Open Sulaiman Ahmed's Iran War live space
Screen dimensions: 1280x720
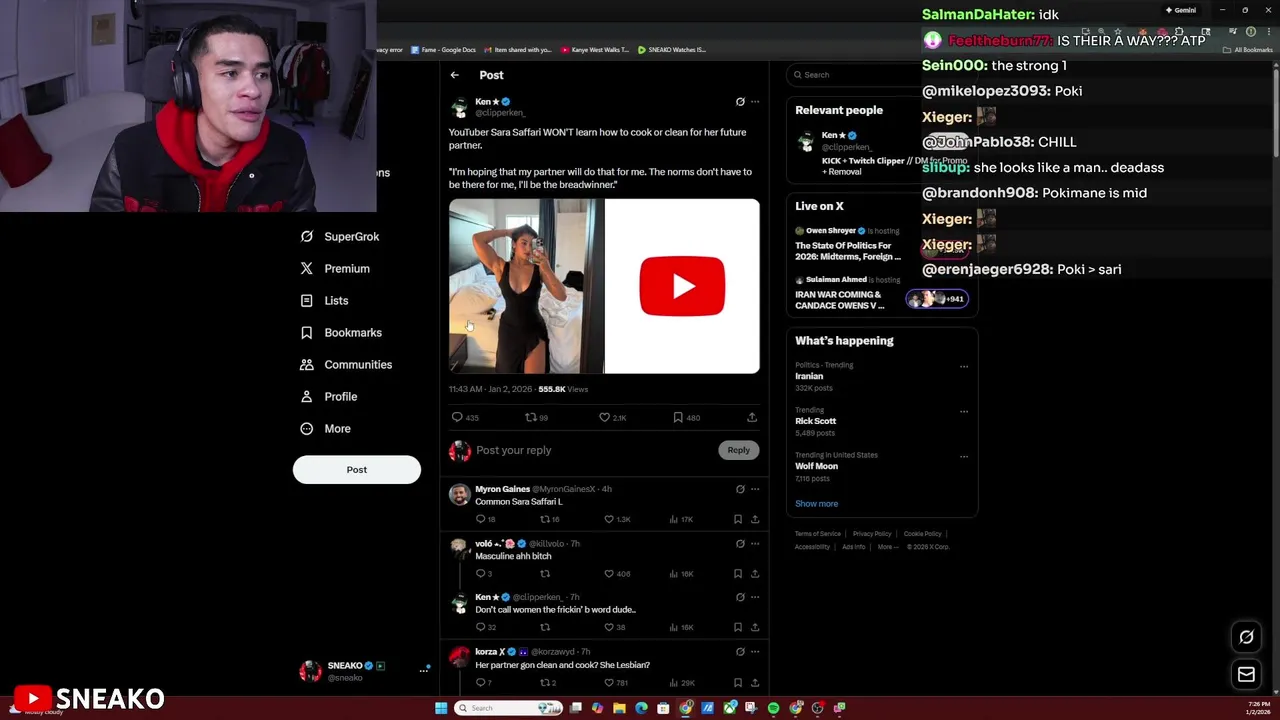click(x=840, y=300)
